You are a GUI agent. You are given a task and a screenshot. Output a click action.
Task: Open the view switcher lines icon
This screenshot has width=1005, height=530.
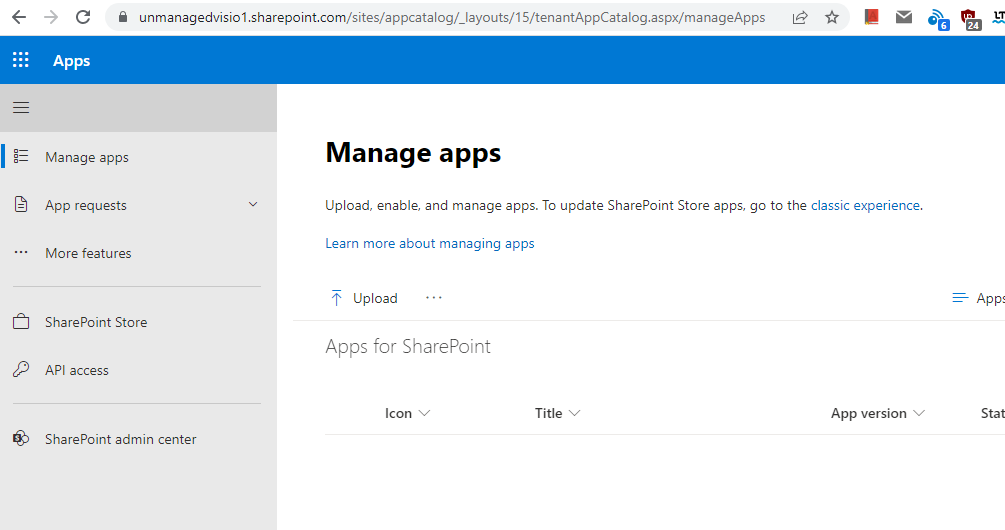960,298
